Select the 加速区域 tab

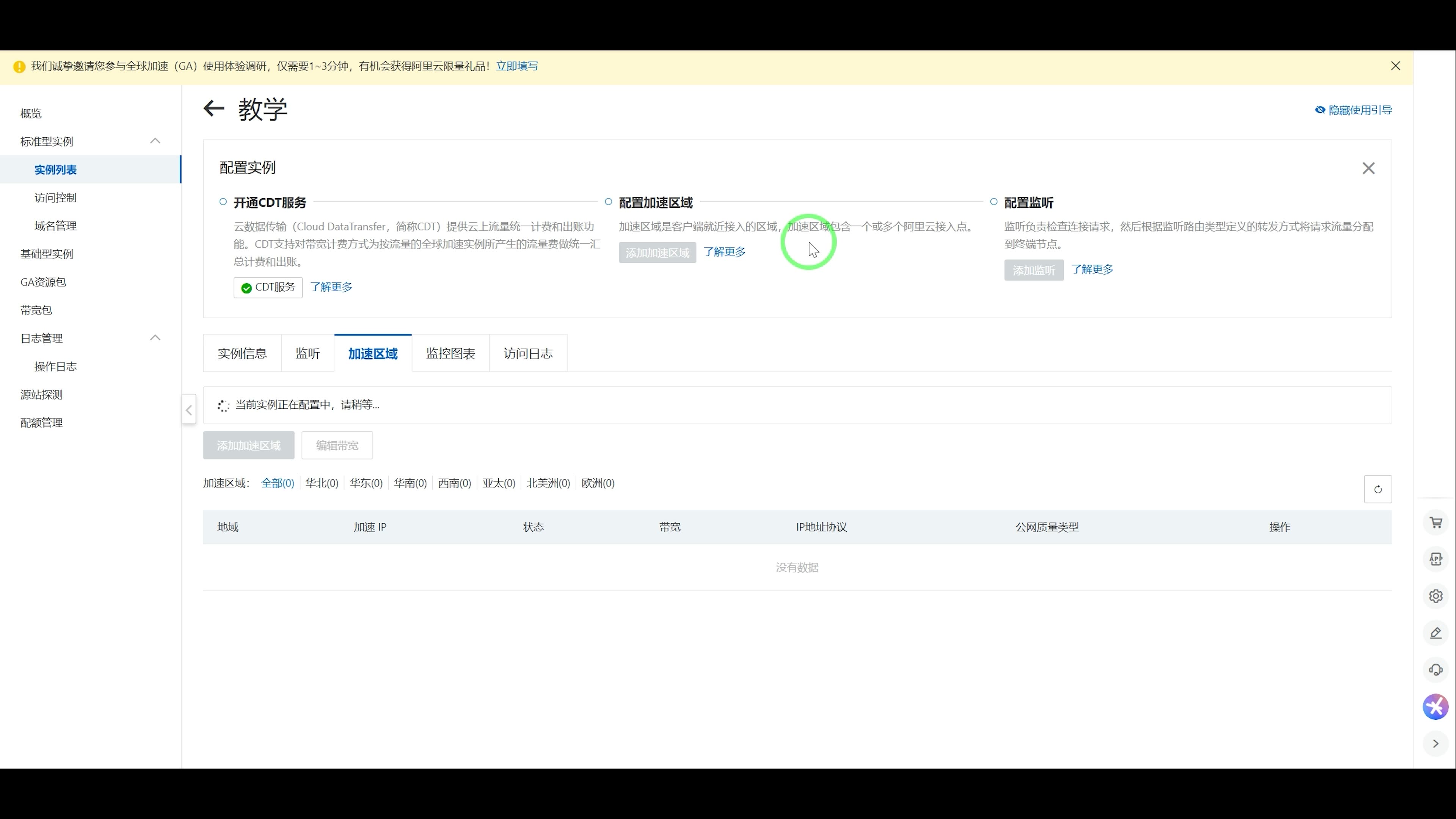click(373, 353)
